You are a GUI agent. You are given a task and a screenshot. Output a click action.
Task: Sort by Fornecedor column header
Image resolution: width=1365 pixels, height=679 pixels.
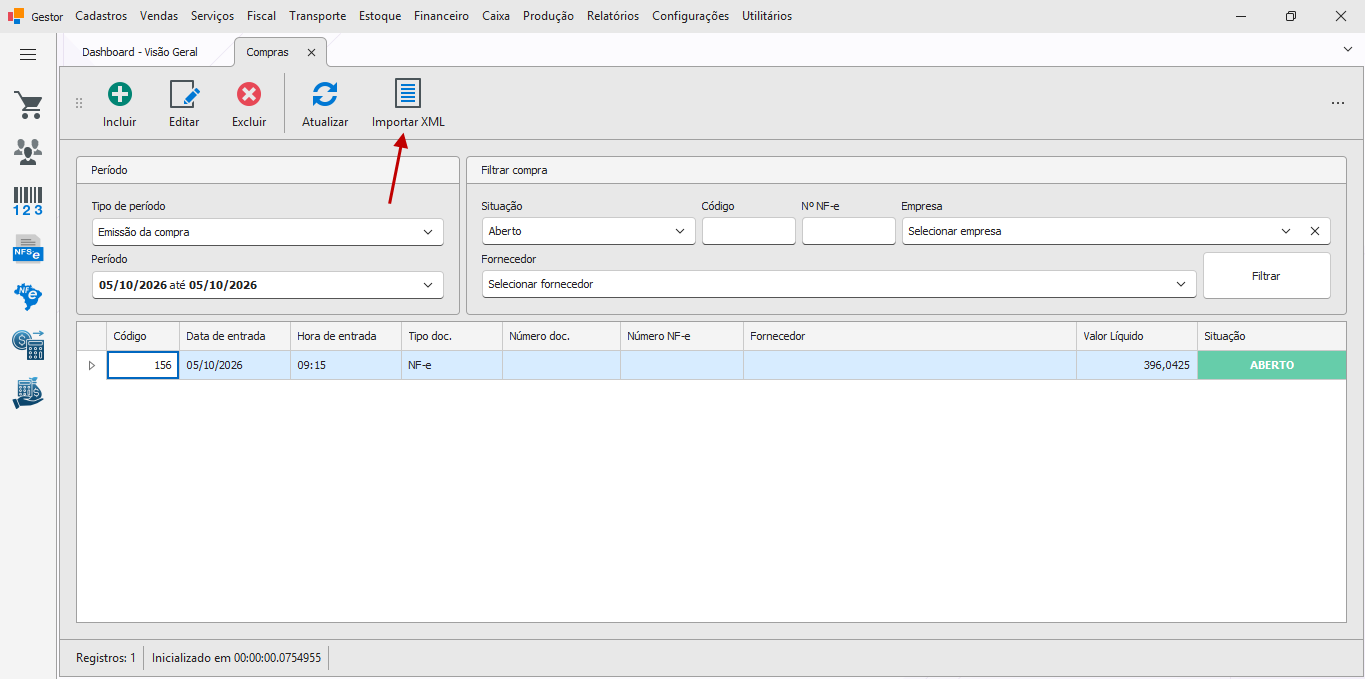tap(910, 336)
